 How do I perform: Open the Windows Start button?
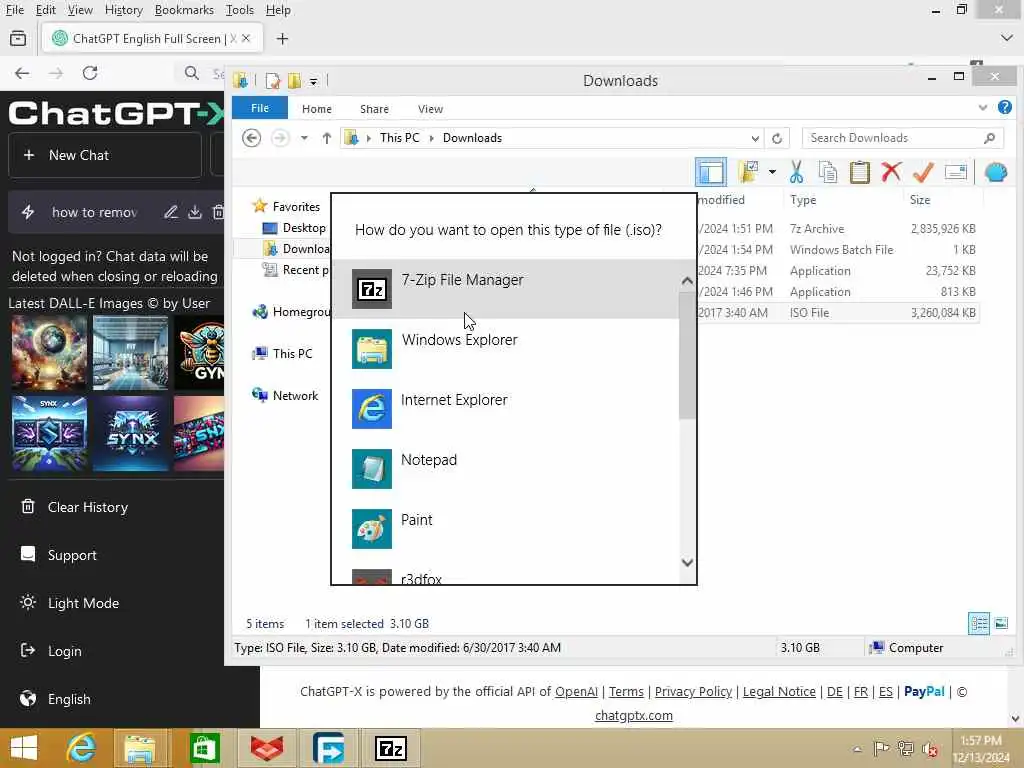click(x=24, y=748)
